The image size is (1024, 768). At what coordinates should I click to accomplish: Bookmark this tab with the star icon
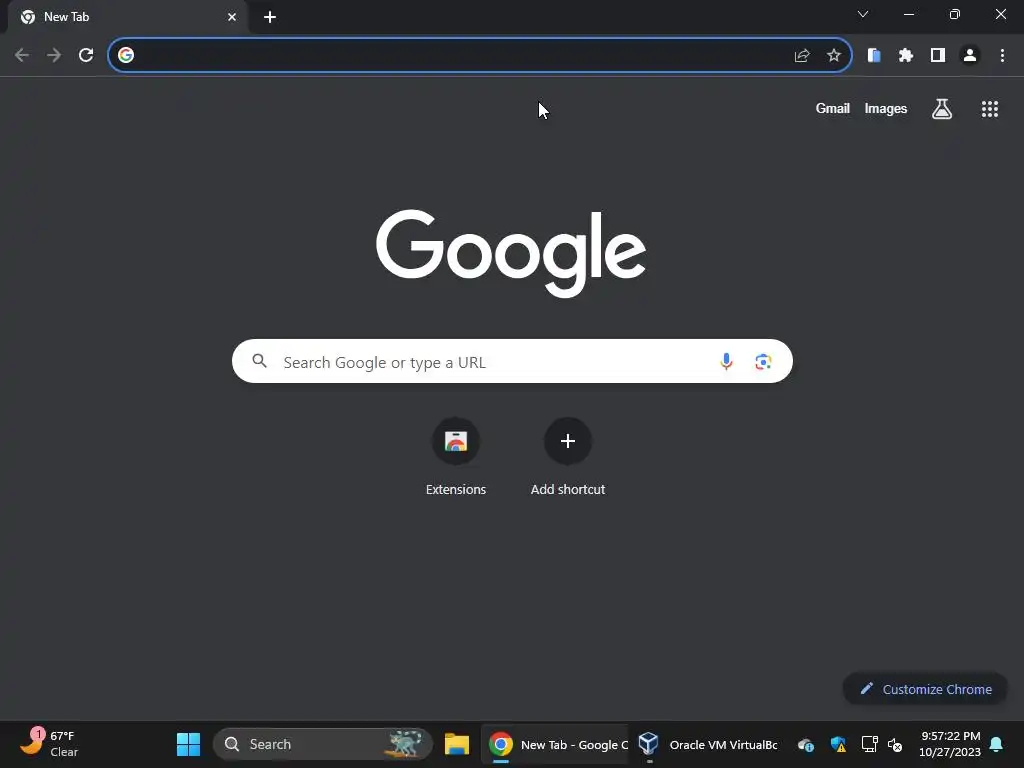[834, 56]
